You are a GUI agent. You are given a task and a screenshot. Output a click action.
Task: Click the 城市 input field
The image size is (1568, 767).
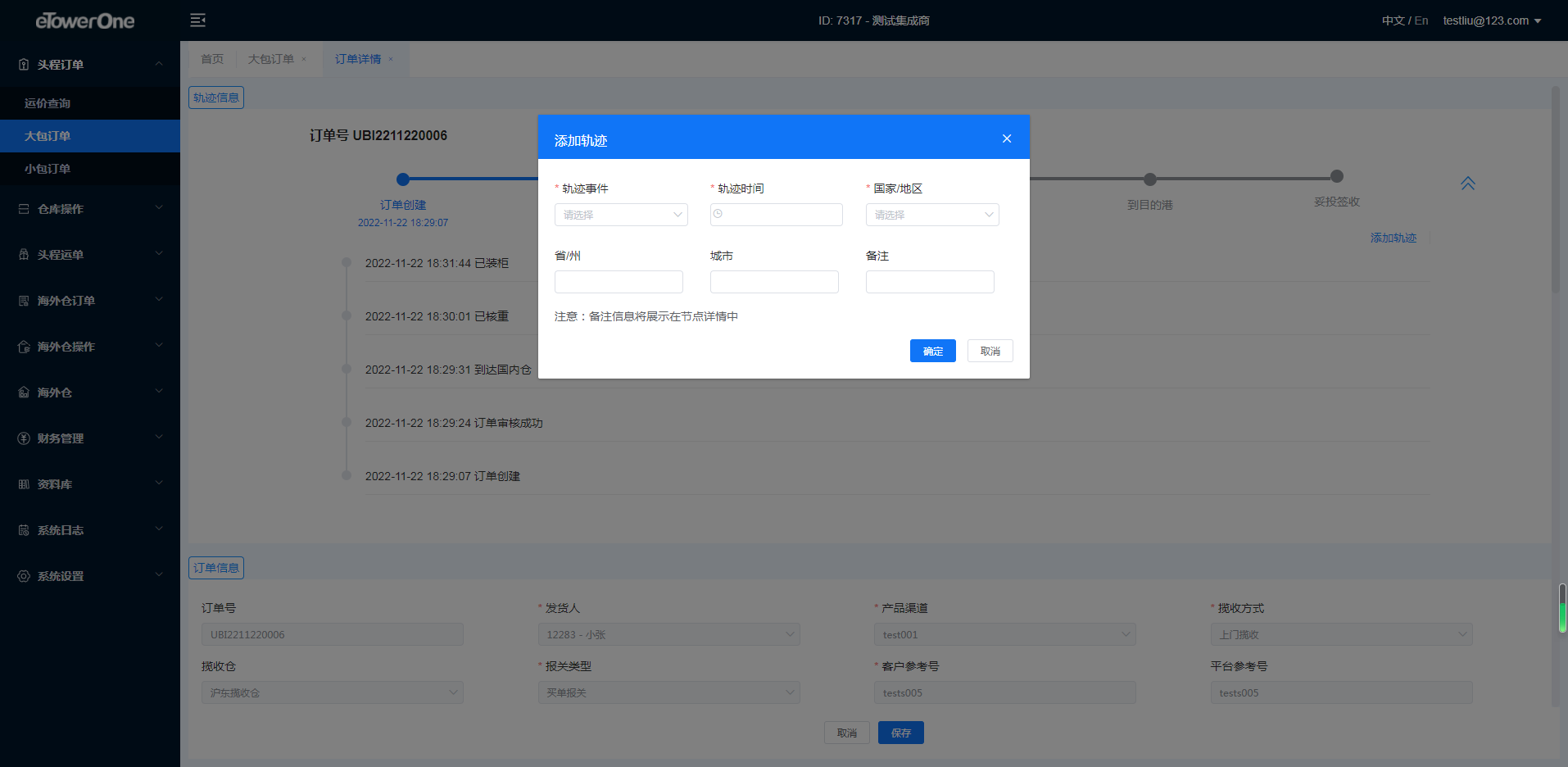pos(773,282)
